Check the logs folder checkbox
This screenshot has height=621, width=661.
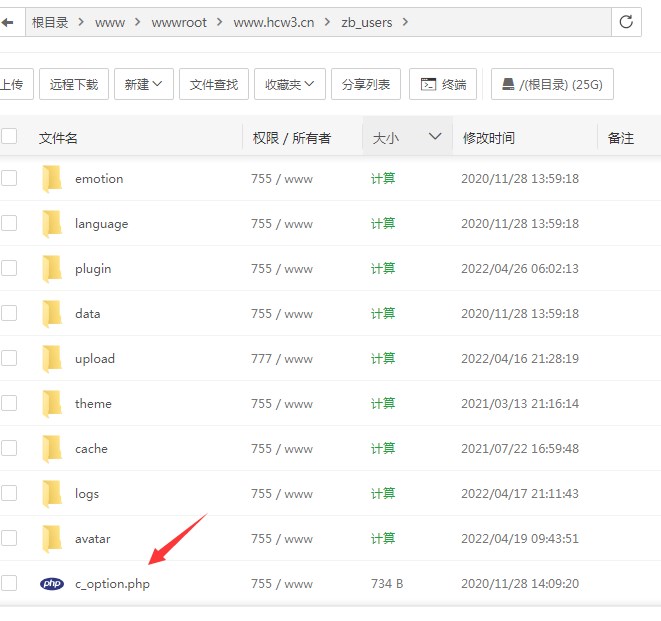click(x=9, y=493)
